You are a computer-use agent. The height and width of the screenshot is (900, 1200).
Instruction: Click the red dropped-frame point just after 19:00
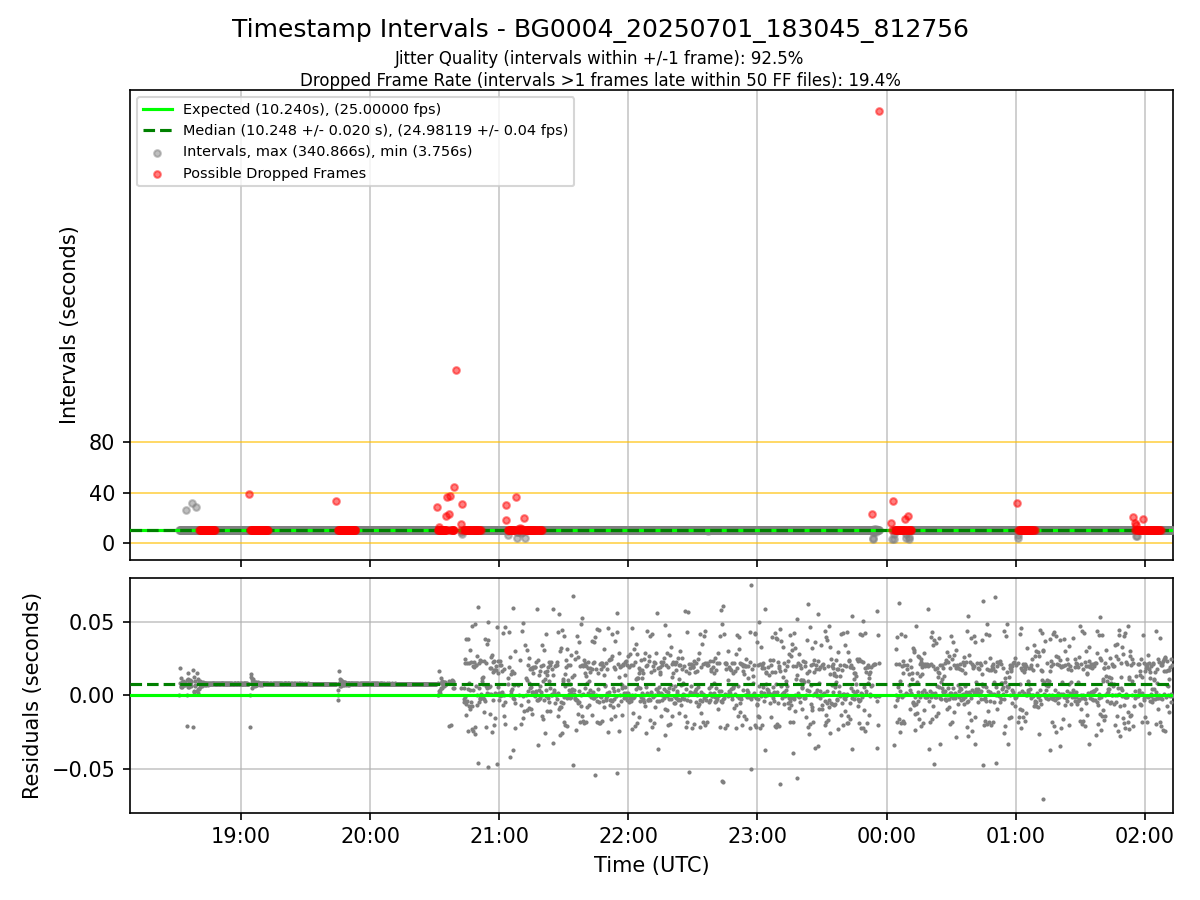point(249,494)
